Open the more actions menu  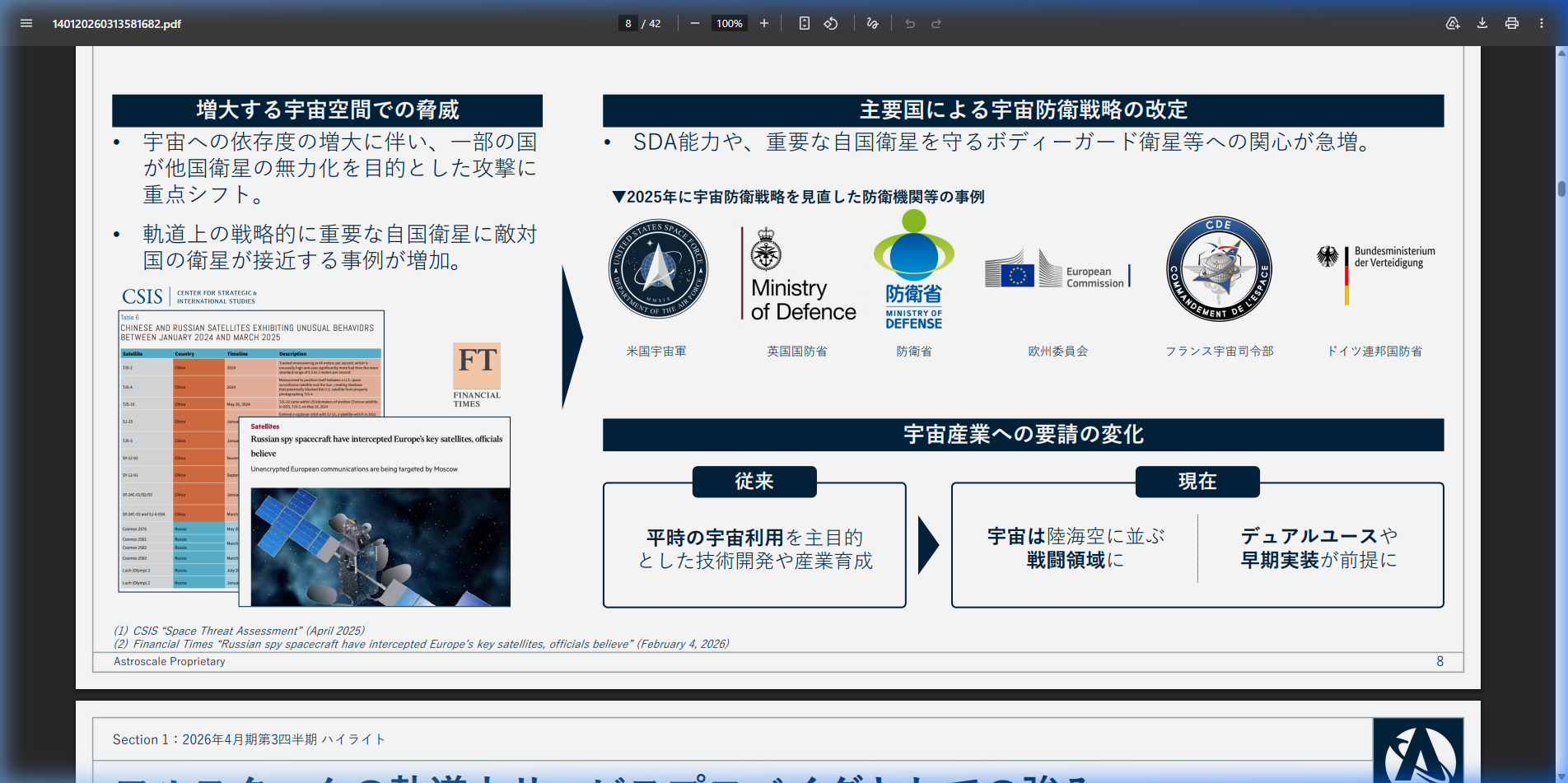pyautogui.click(x=1542, y=23)
